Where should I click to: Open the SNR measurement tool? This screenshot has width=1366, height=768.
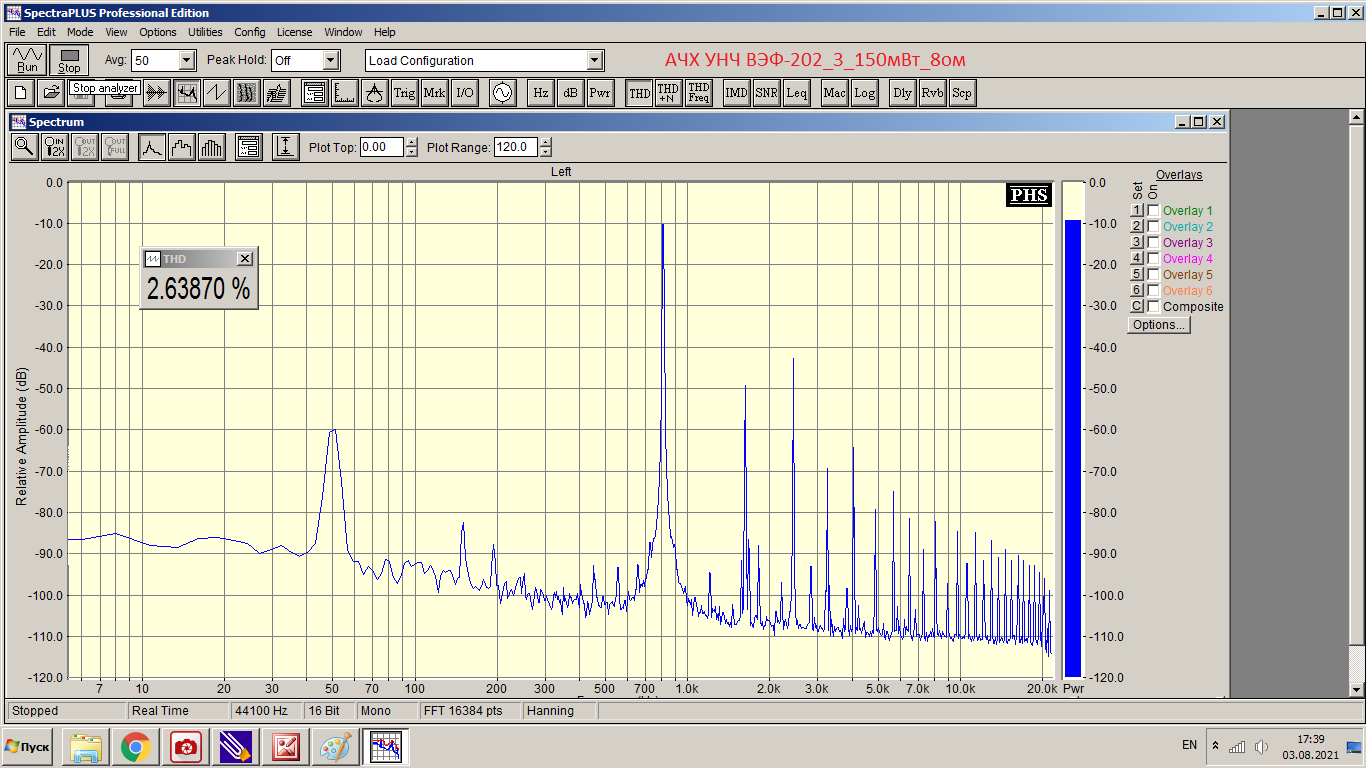[x=767, y=93]
